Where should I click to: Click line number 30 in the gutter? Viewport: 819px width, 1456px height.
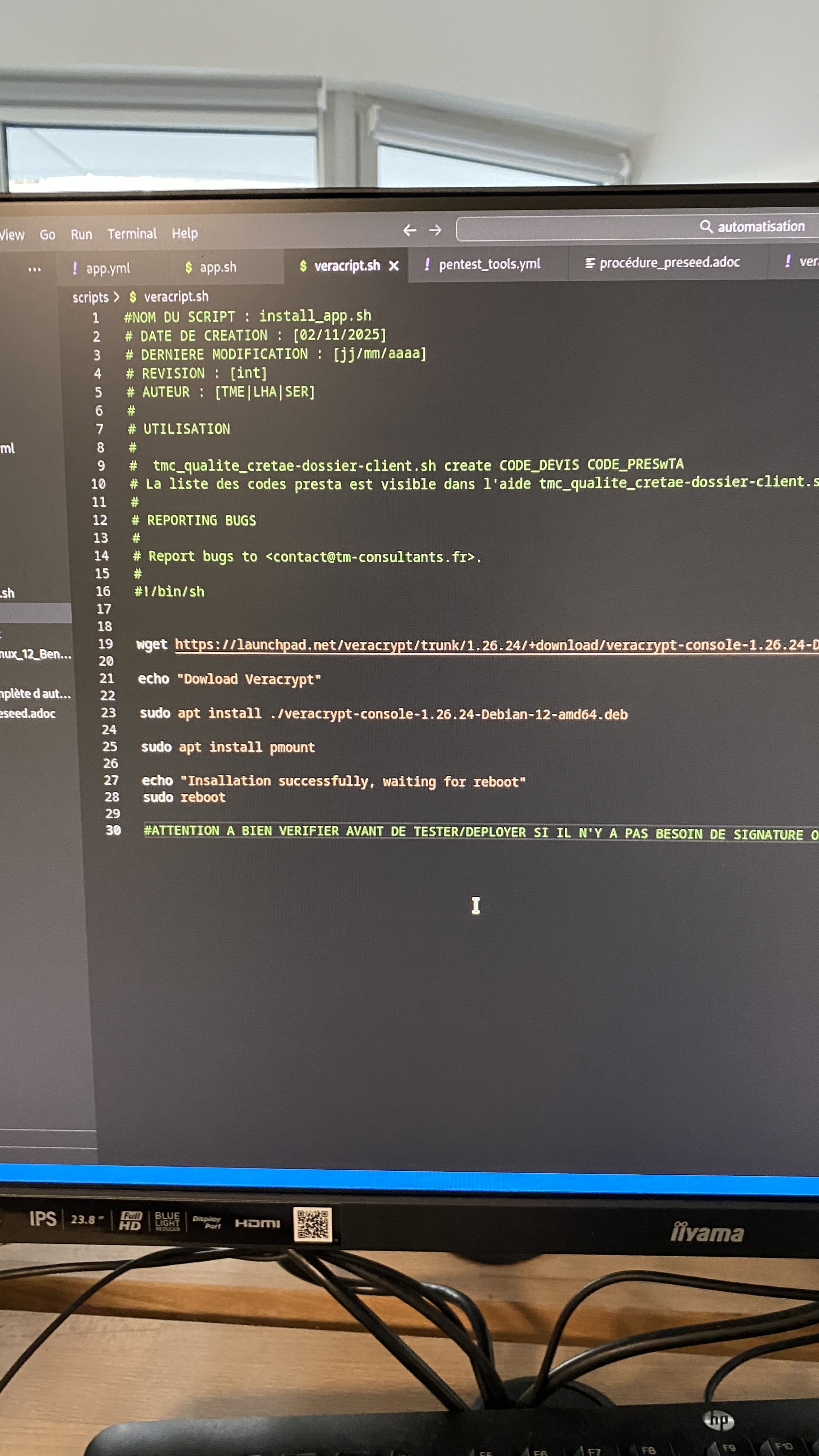point(113,830)
